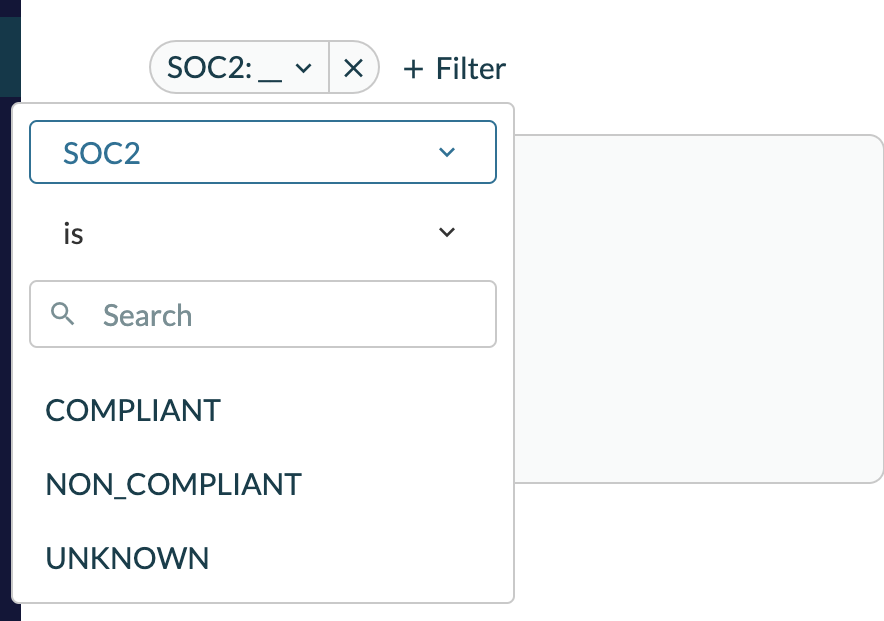
Task: Click the Search input field
Action: tap(263, 314)
